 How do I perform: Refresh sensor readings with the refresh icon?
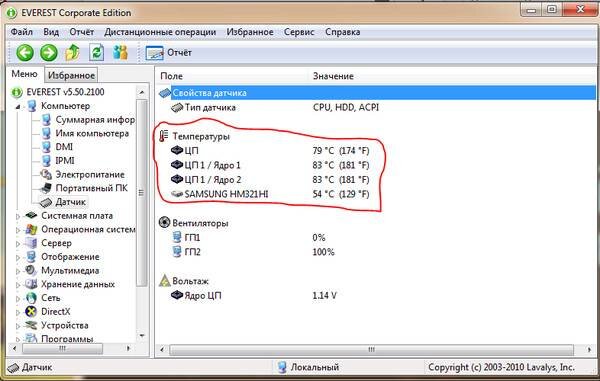pyautogui.click(x=96, y=52)
